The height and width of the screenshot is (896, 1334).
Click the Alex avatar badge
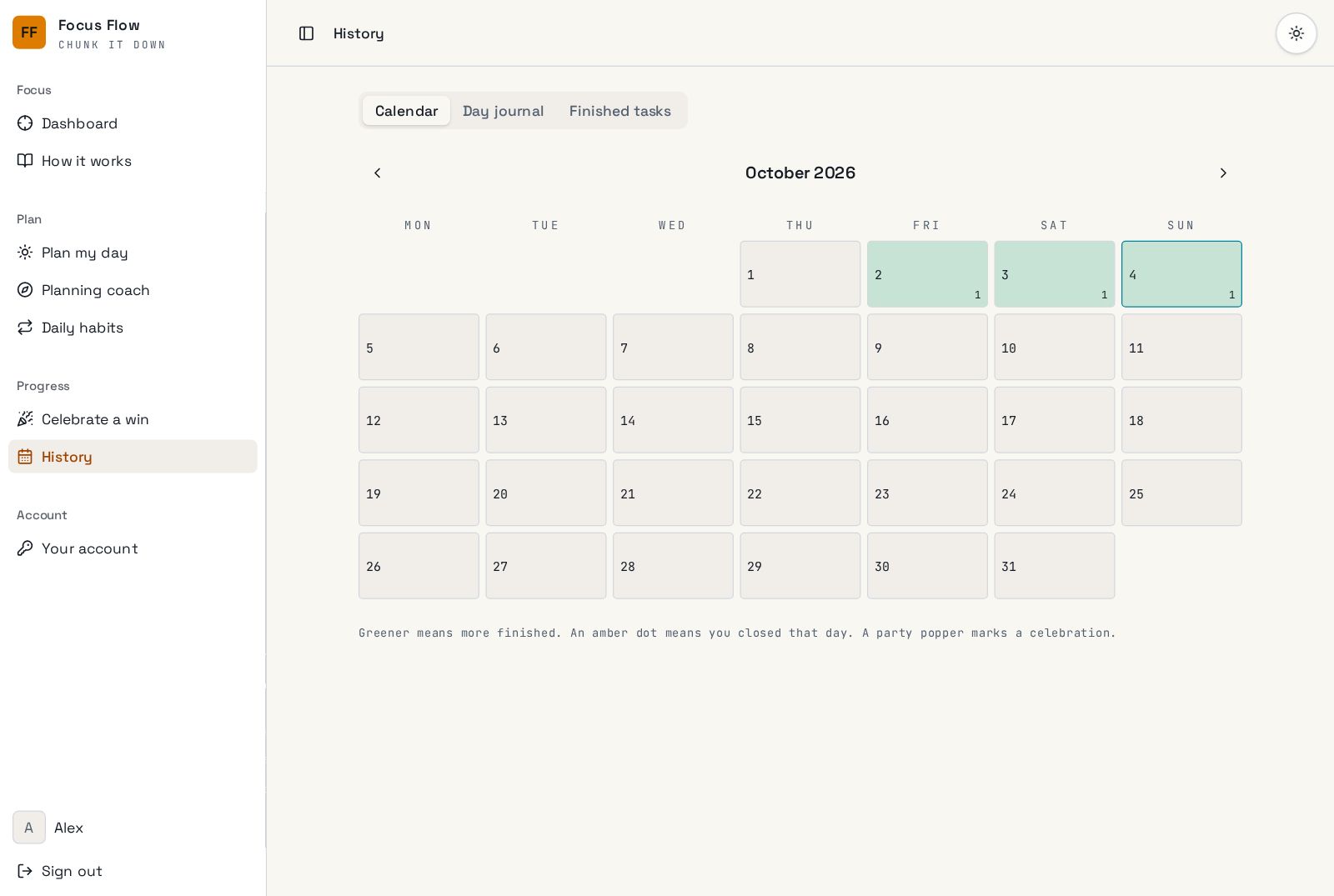(29, 828)
